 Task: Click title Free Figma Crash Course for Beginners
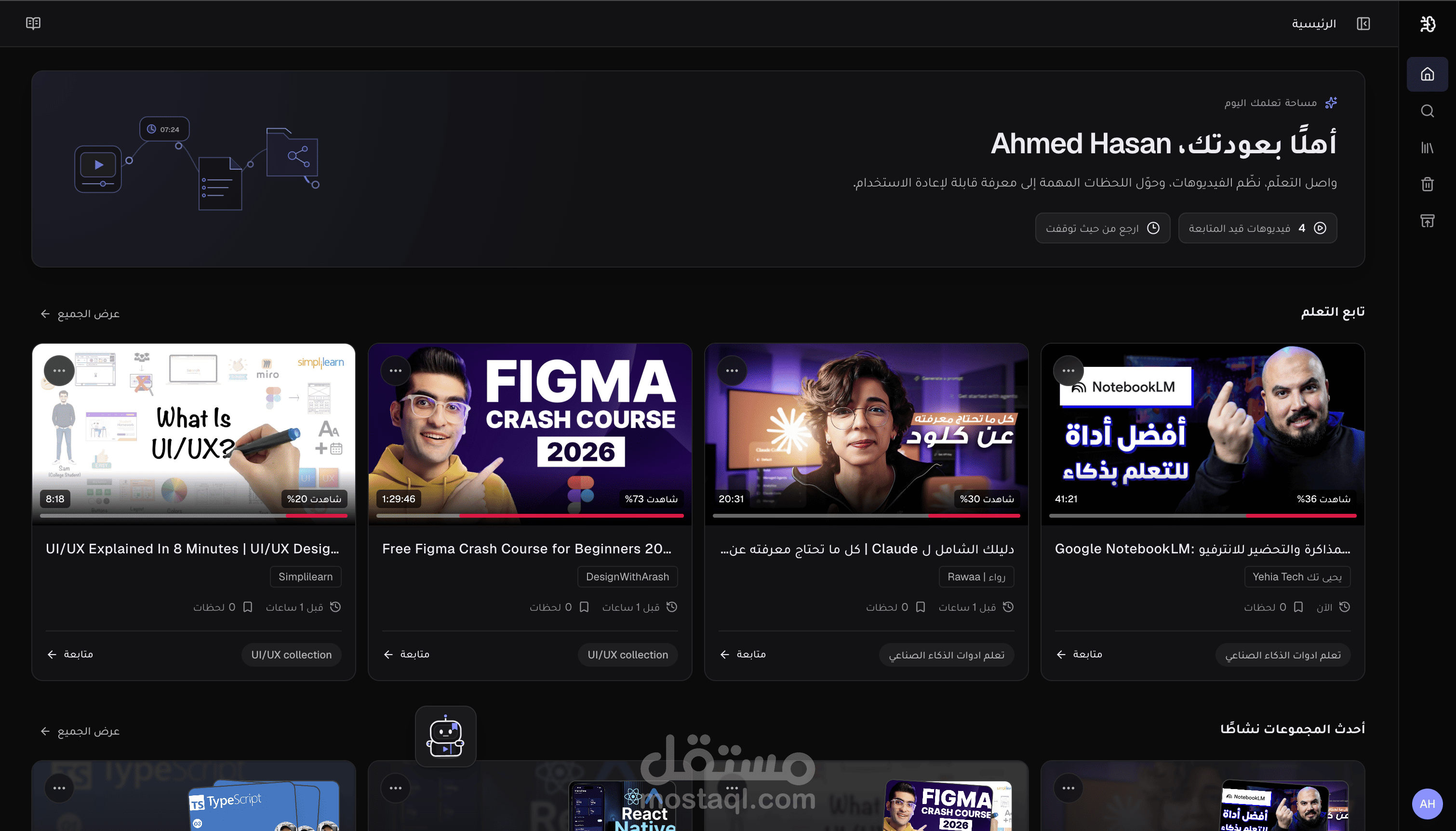(527, 549)
